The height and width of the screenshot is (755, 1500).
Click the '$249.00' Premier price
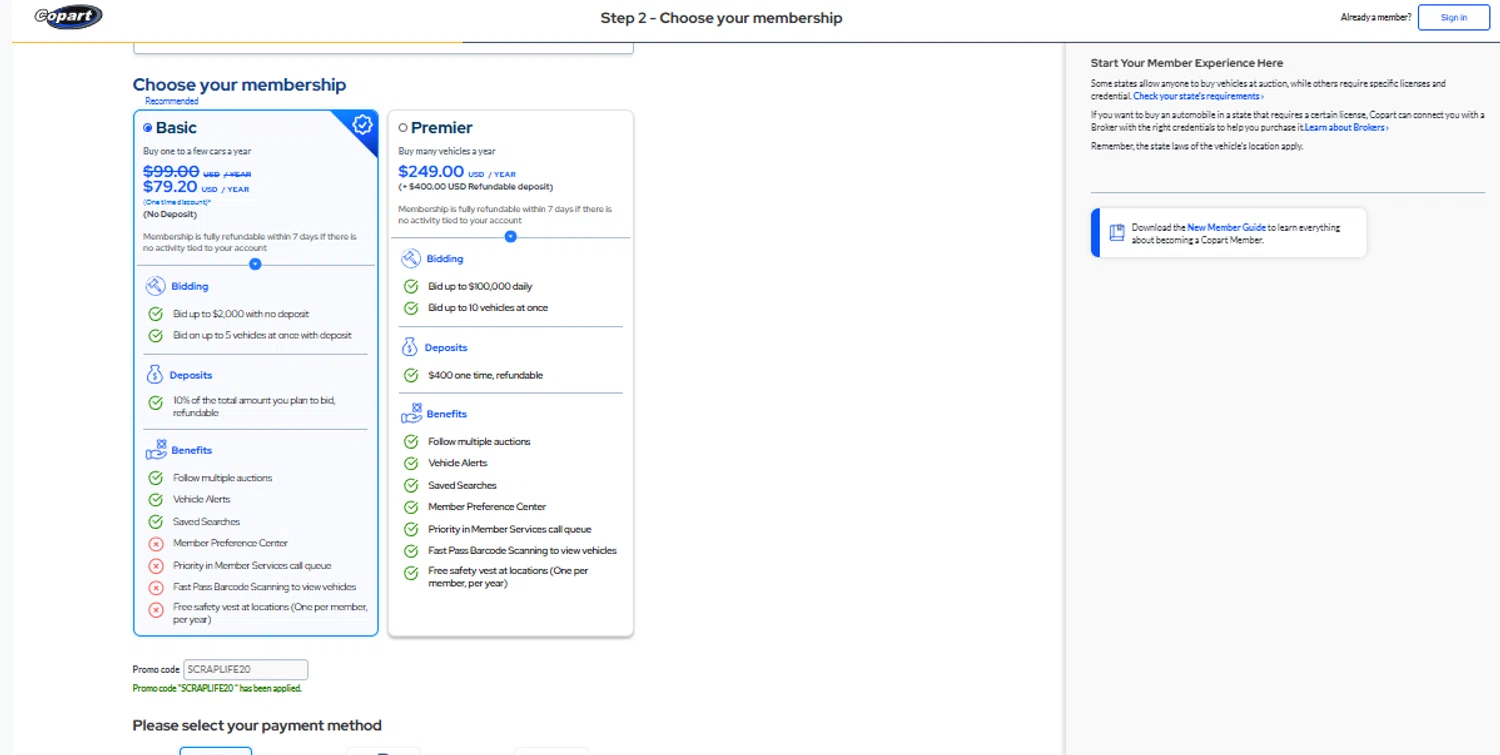click(x=431, y=172)
